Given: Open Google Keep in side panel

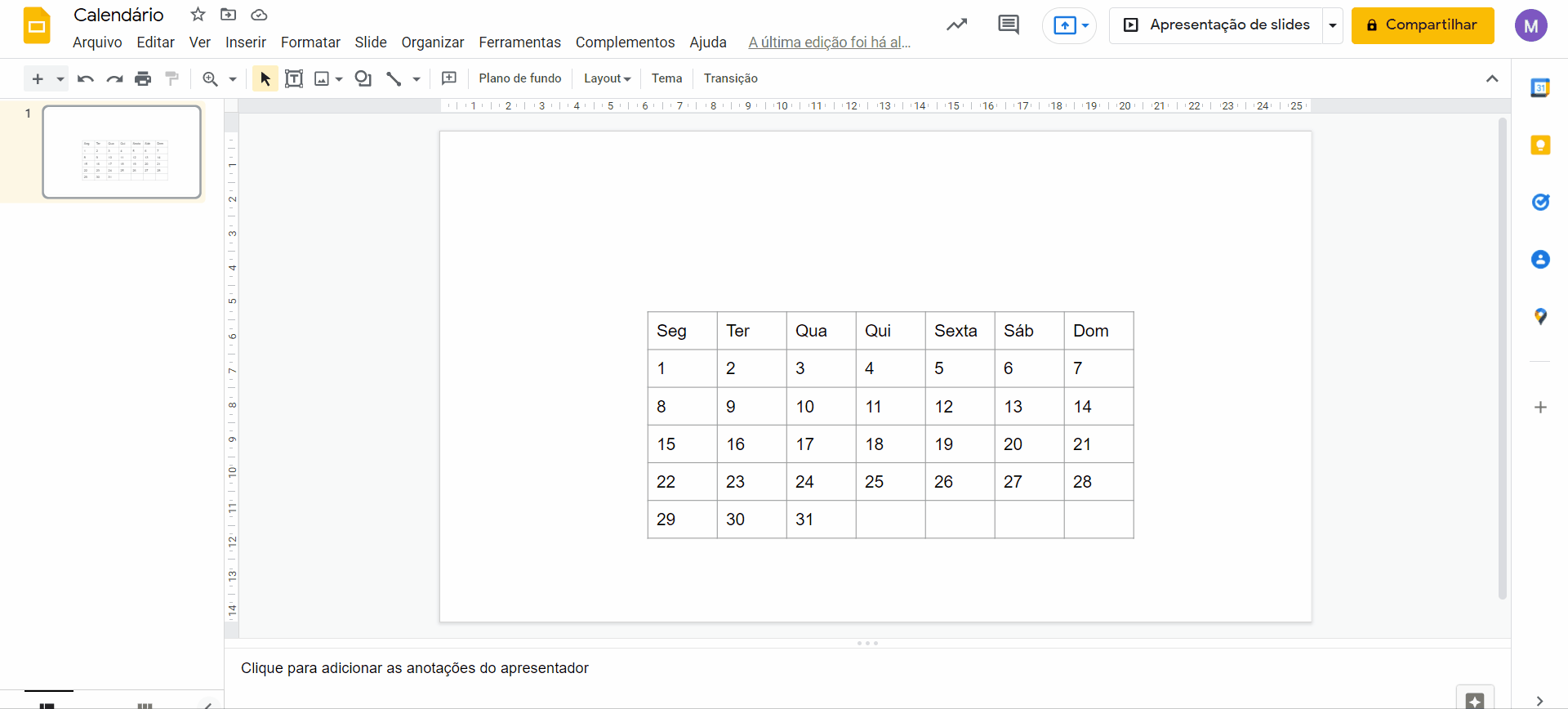Looking at the screenshot, I should point(1540,145).
